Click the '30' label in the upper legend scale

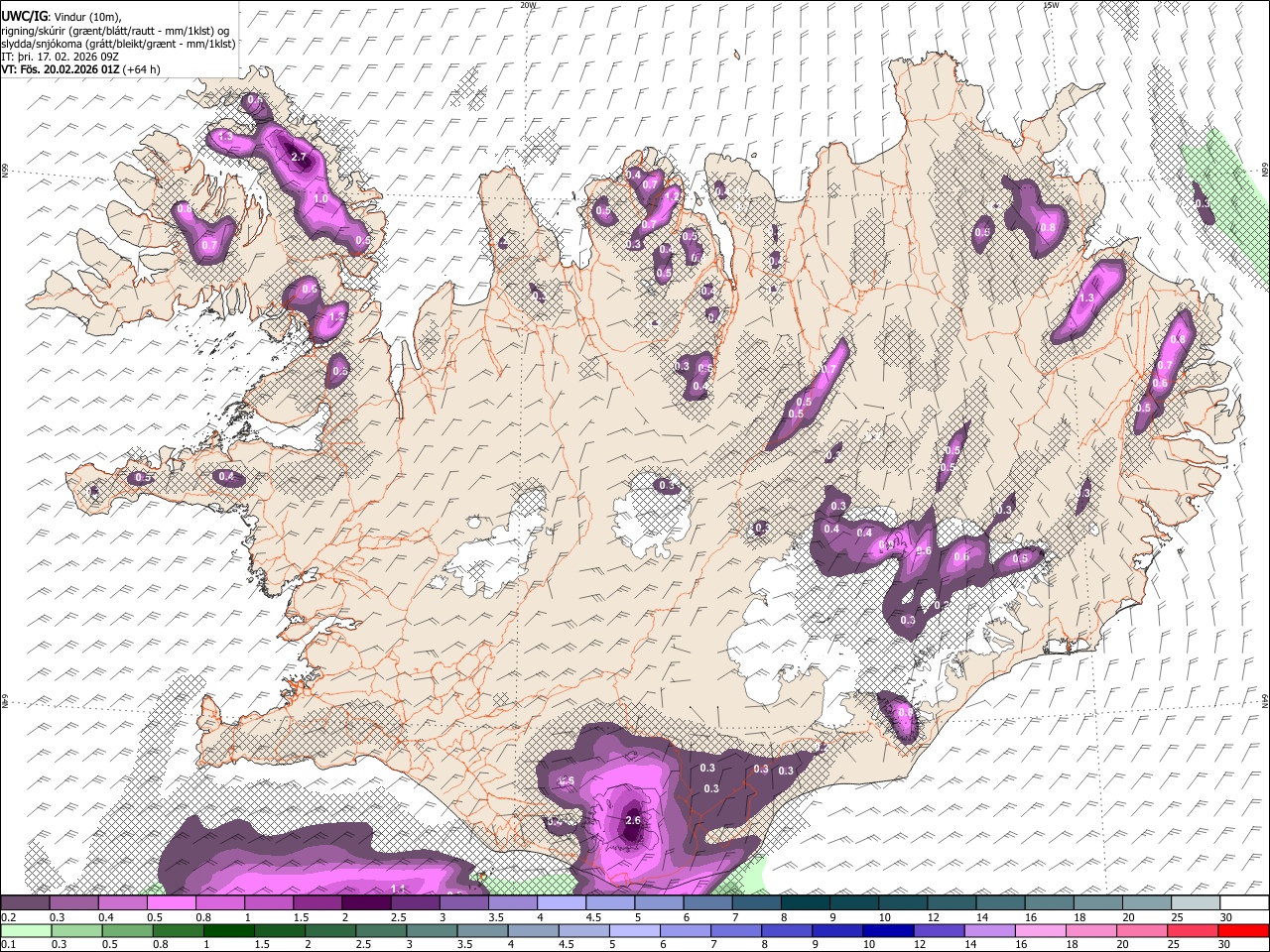pos(1226,917)
